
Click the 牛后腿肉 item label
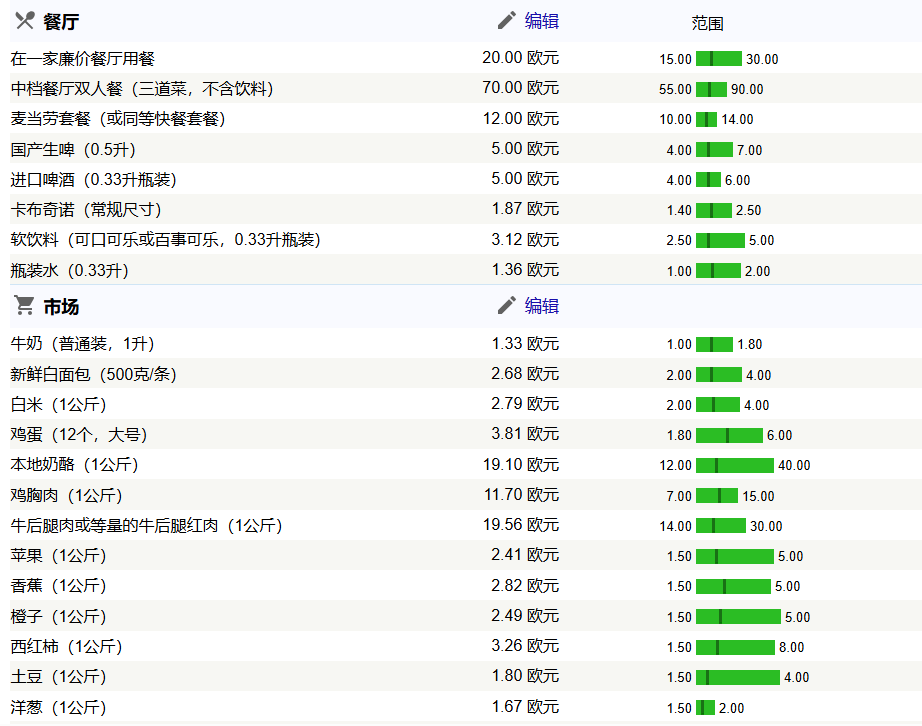point(147,525)
